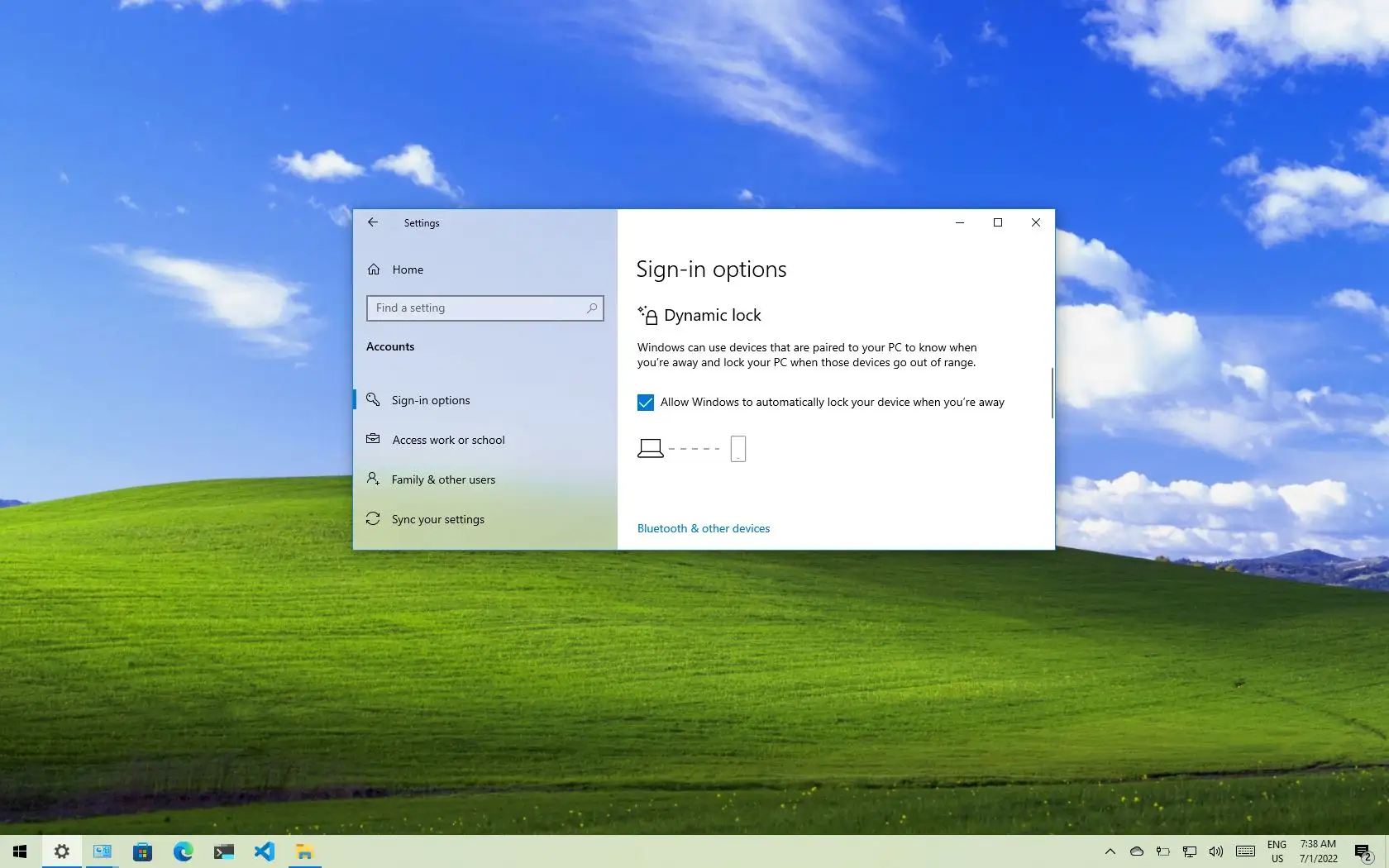Open the clock showing 7:38 AM

pyautogui.click(x=1318, y=851)
